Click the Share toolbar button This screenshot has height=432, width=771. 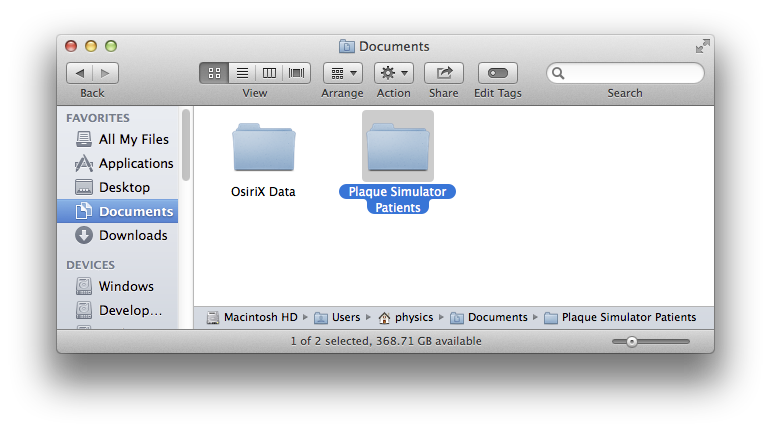[x=444, y=73]
